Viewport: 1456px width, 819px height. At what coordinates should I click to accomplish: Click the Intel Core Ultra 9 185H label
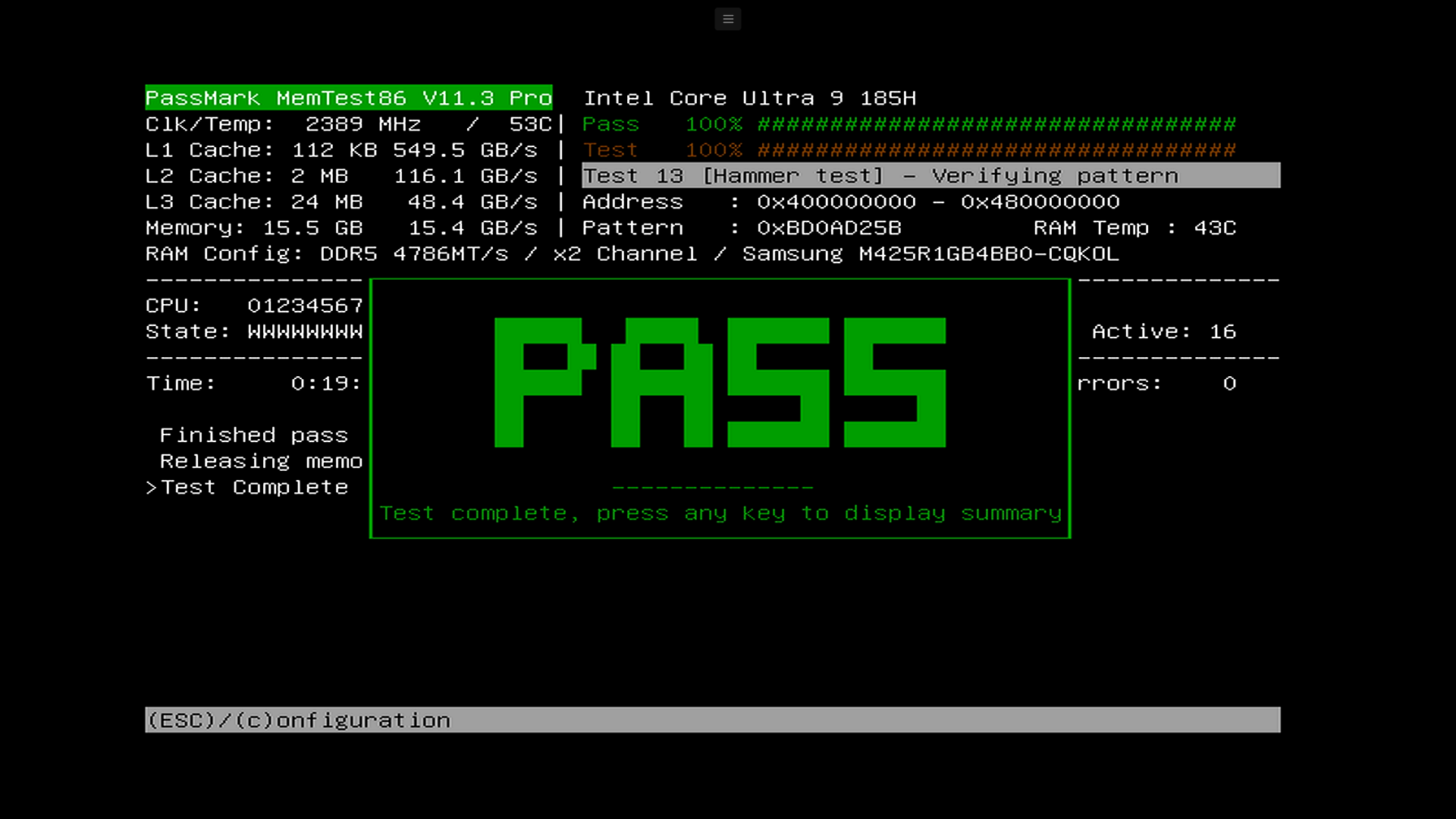(749, 98)
